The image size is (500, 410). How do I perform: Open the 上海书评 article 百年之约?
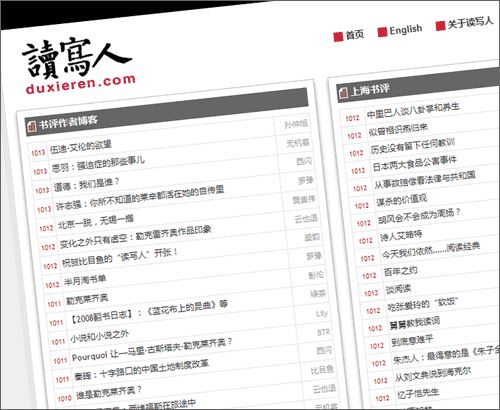[x=400, y=271]
